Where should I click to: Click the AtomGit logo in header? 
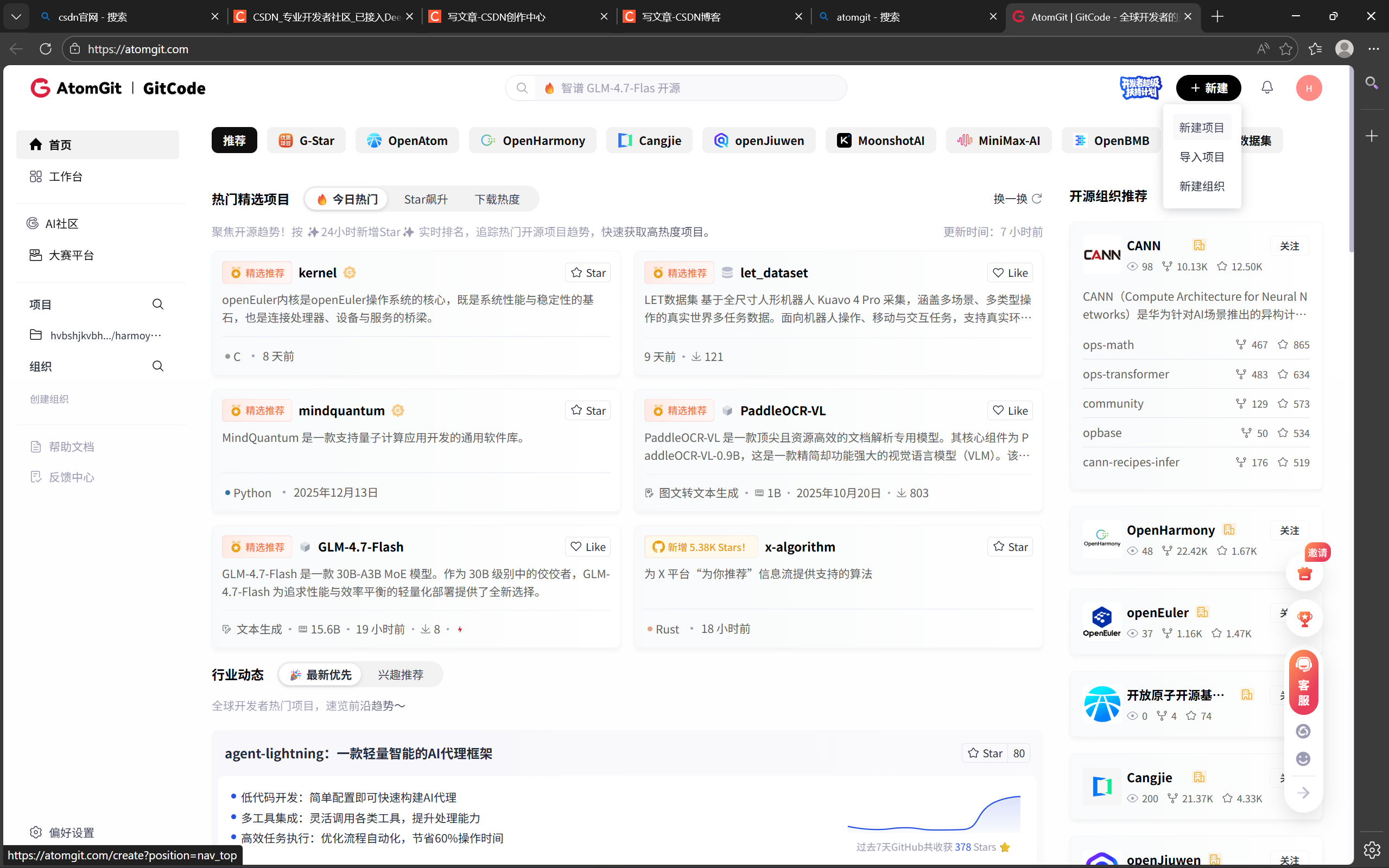pyautogui.click(x=76, y=88)
